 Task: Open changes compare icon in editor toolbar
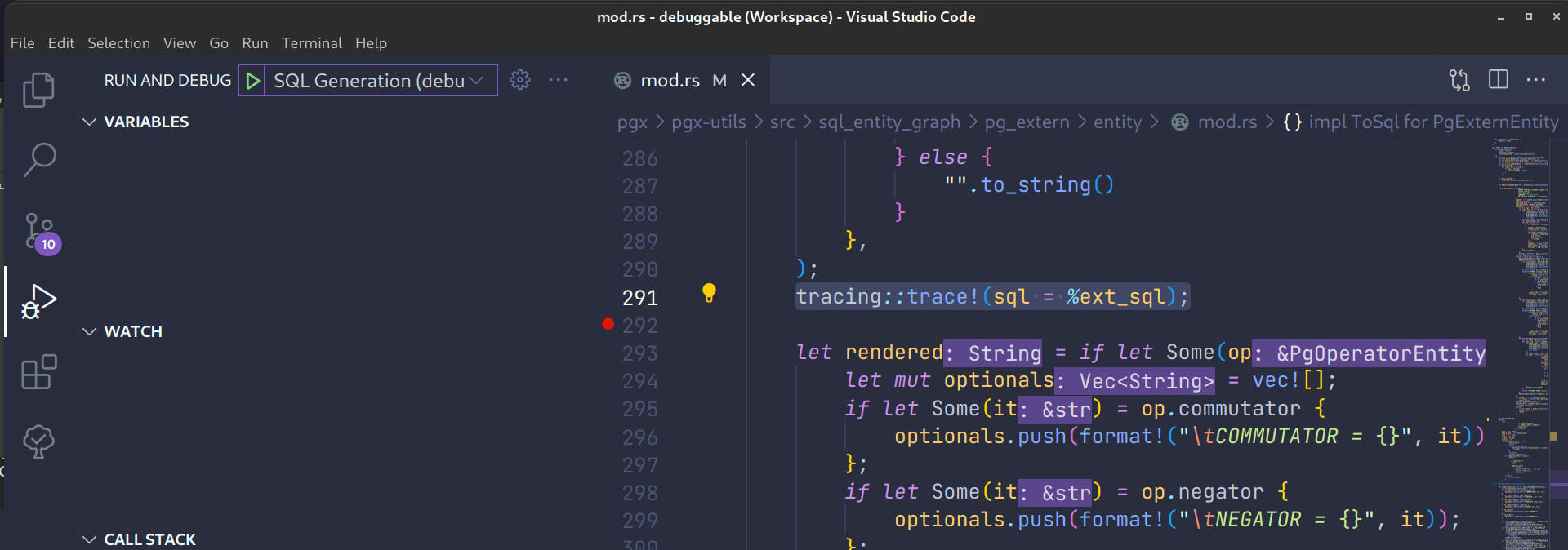1459,80
